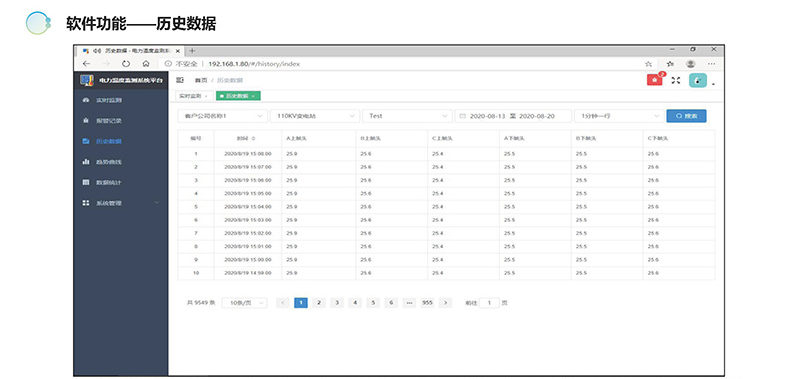The height and width of the screenshot is (379, 799).
Task: Toggle fullscreen with the expand icon
Action: (676, 80)
